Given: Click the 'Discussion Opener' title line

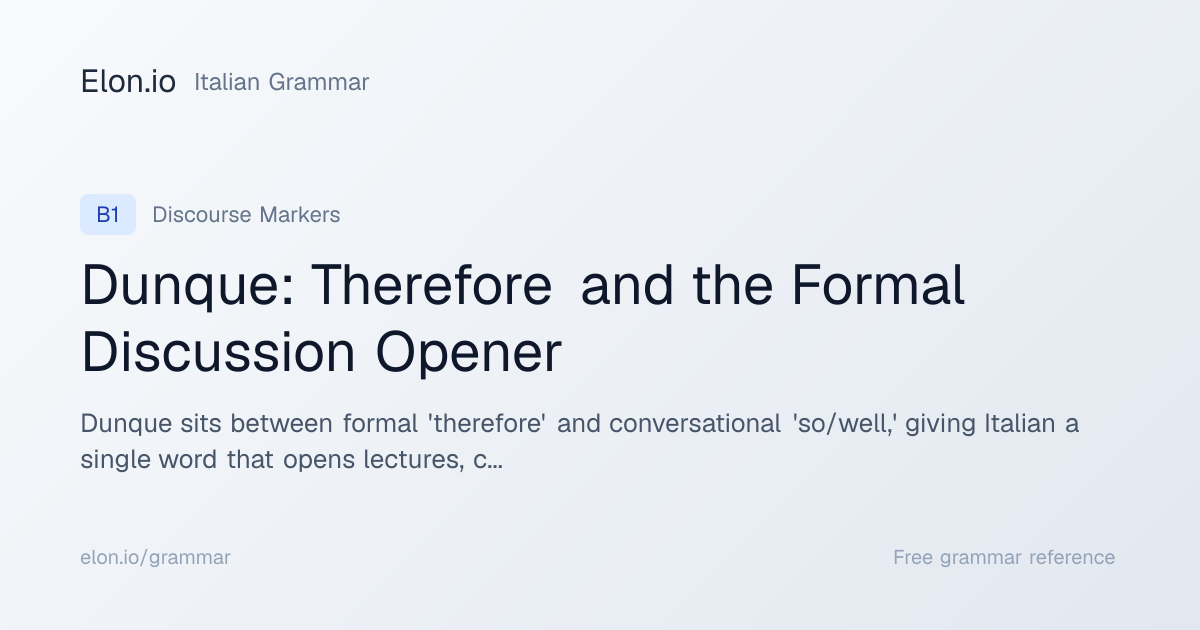Looking at the screenshot, I should pos(321,353).
